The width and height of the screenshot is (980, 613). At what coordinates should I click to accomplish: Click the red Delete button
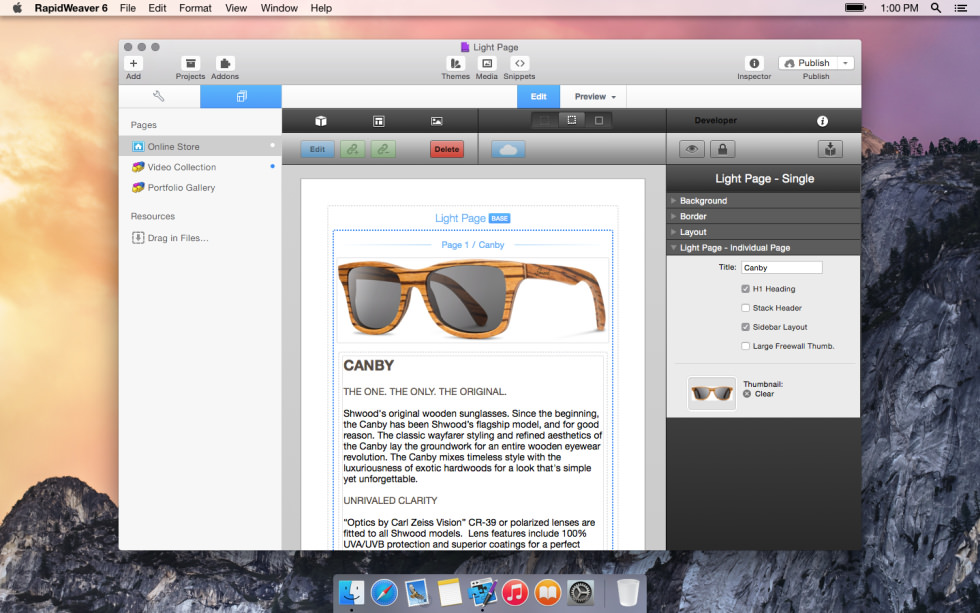click(x=447, y=149)
